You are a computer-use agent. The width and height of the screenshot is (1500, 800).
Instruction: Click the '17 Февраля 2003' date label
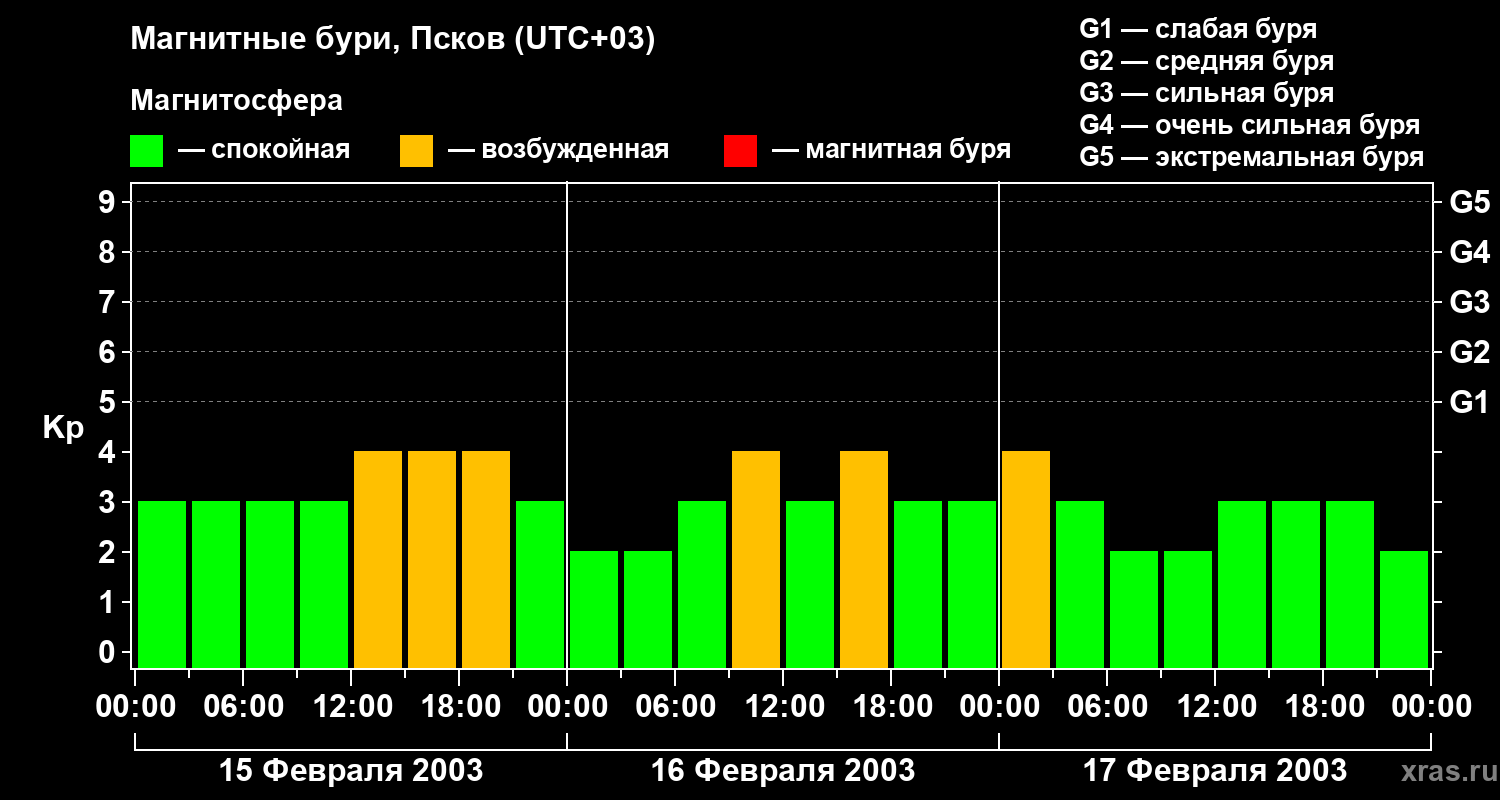click(x=1215, y=771)
